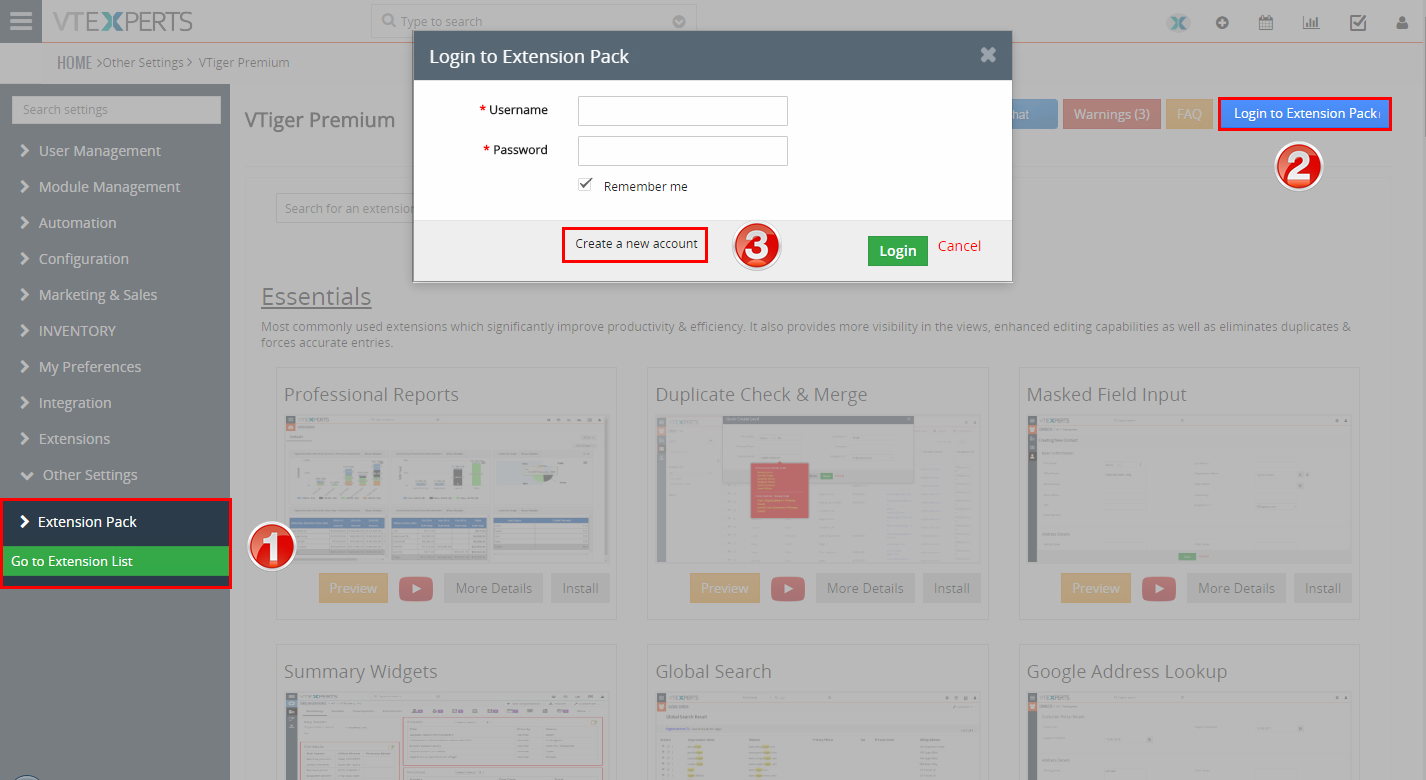
Task: Open the hamburger navigation menu
Action: coord(21,21)
